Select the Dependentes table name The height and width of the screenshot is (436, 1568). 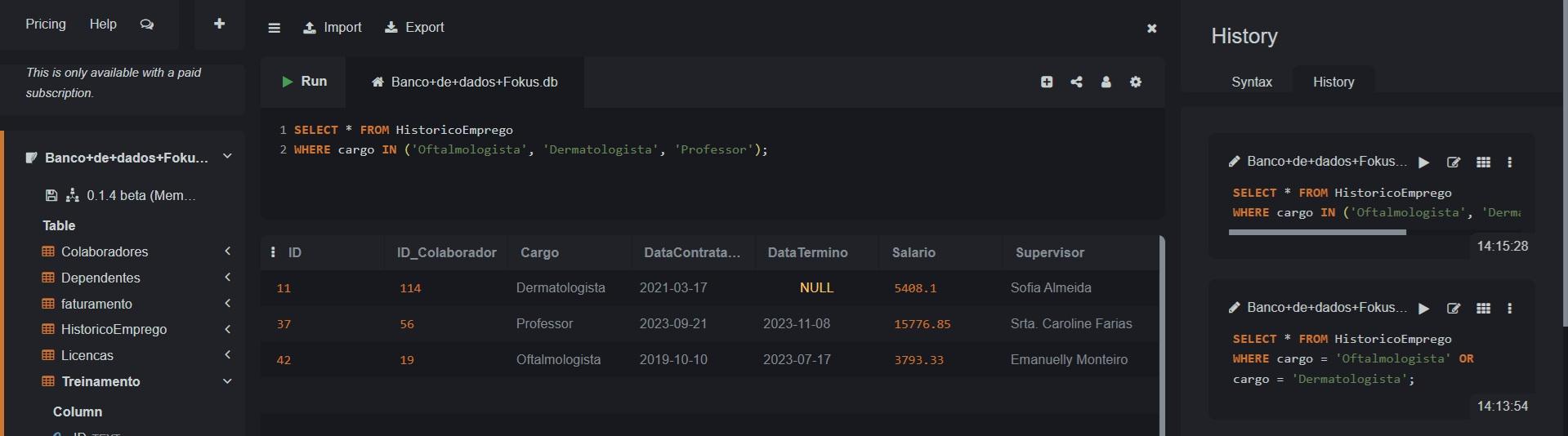coord(101,278)
